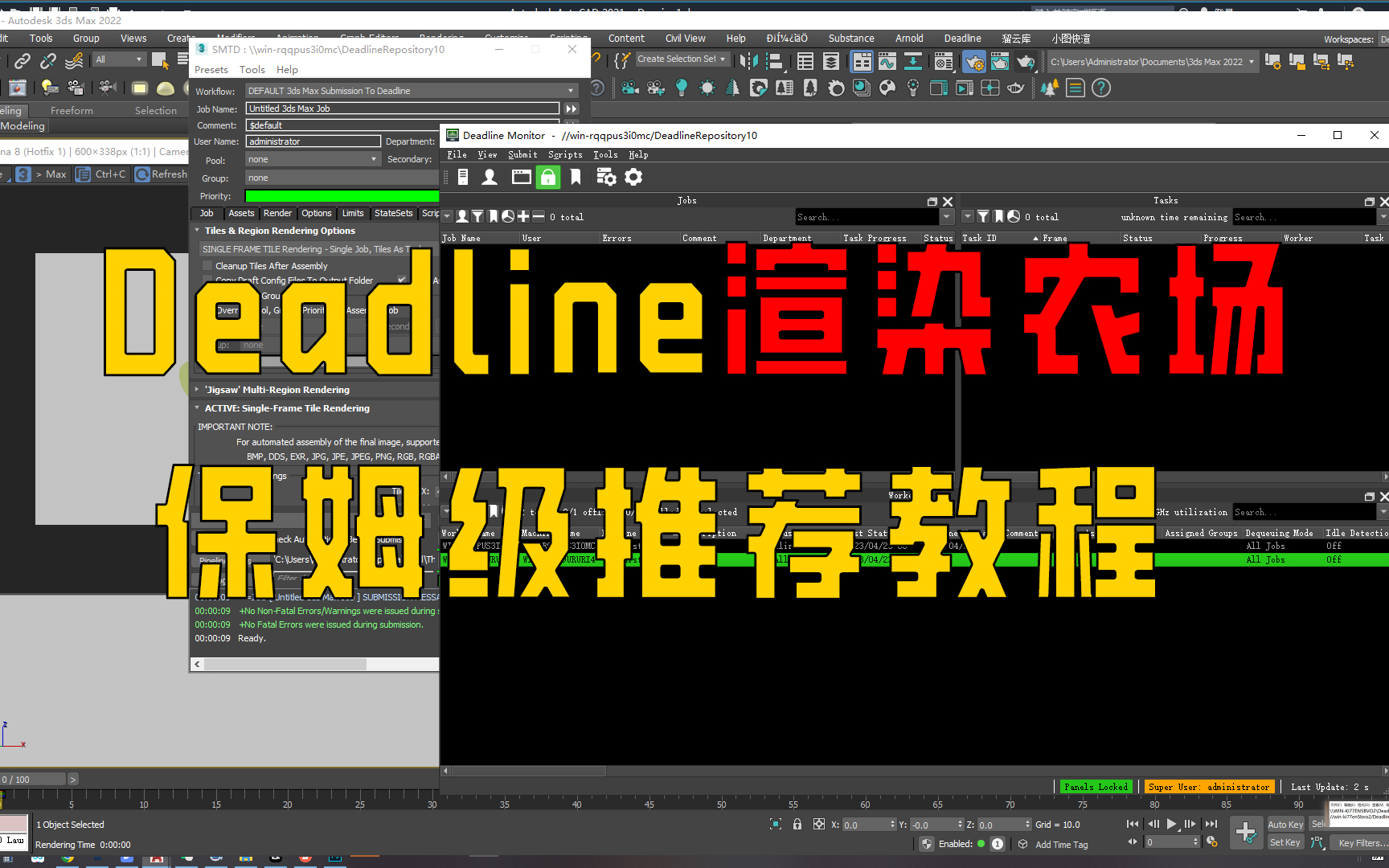Click the Link selection chain icon
This screenshot has height=868, width=1389.
(23, 60)
